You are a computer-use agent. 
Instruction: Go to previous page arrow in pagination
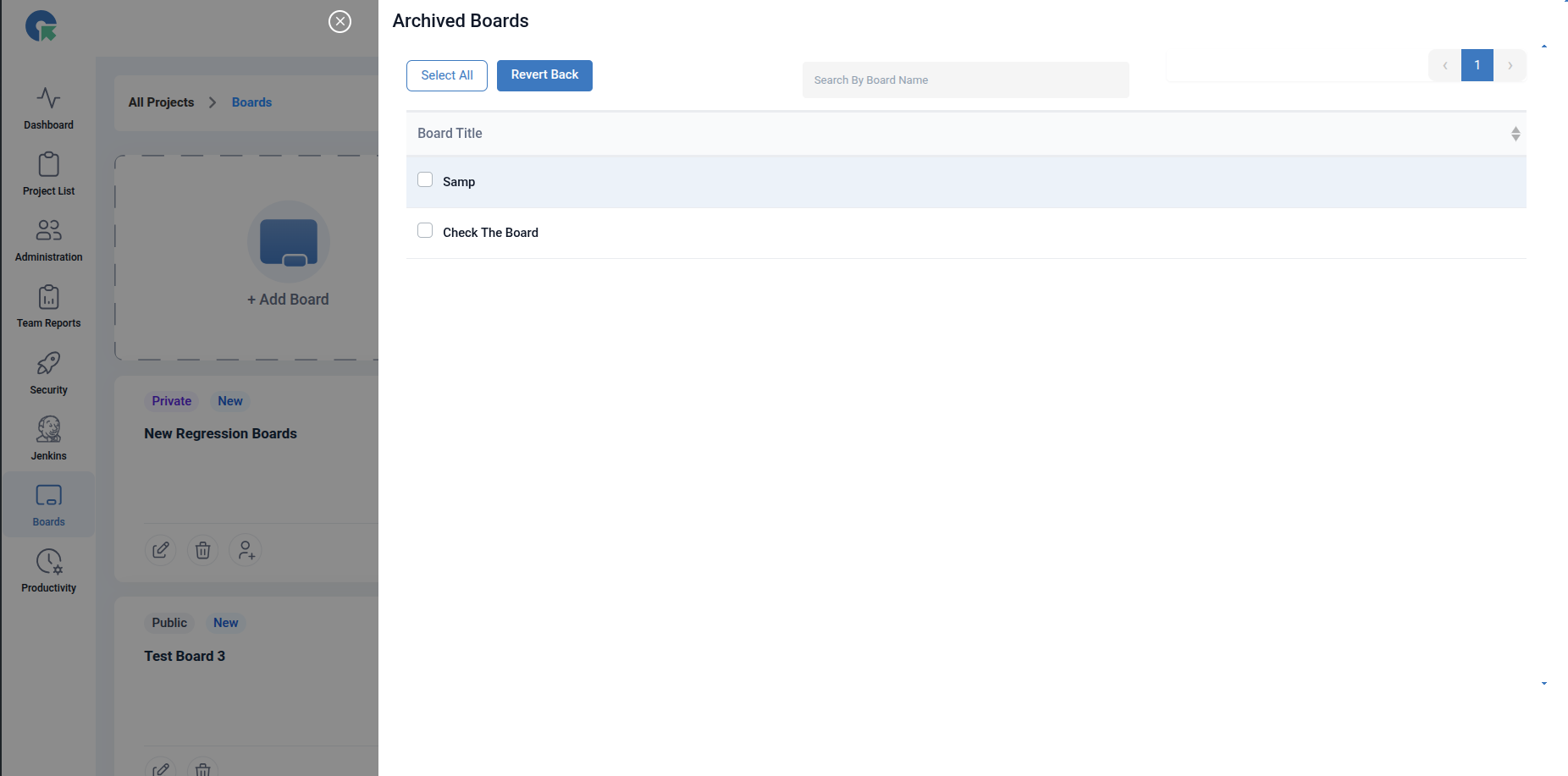1444,65
